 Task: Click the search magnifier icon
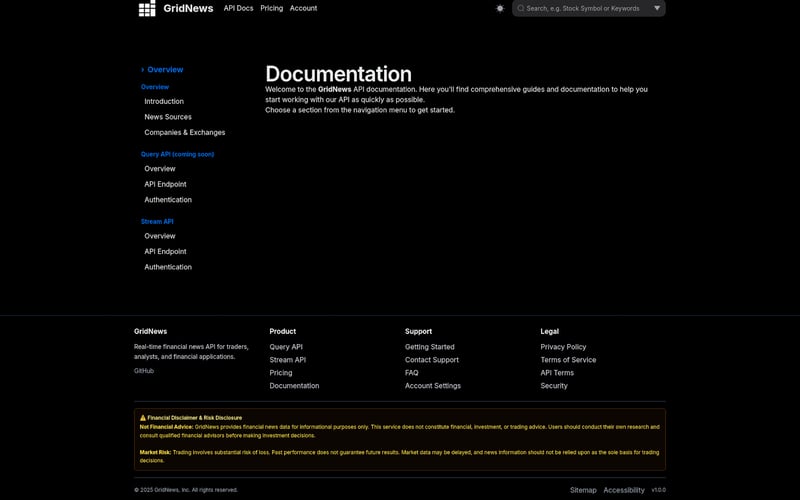coord(520,8)
